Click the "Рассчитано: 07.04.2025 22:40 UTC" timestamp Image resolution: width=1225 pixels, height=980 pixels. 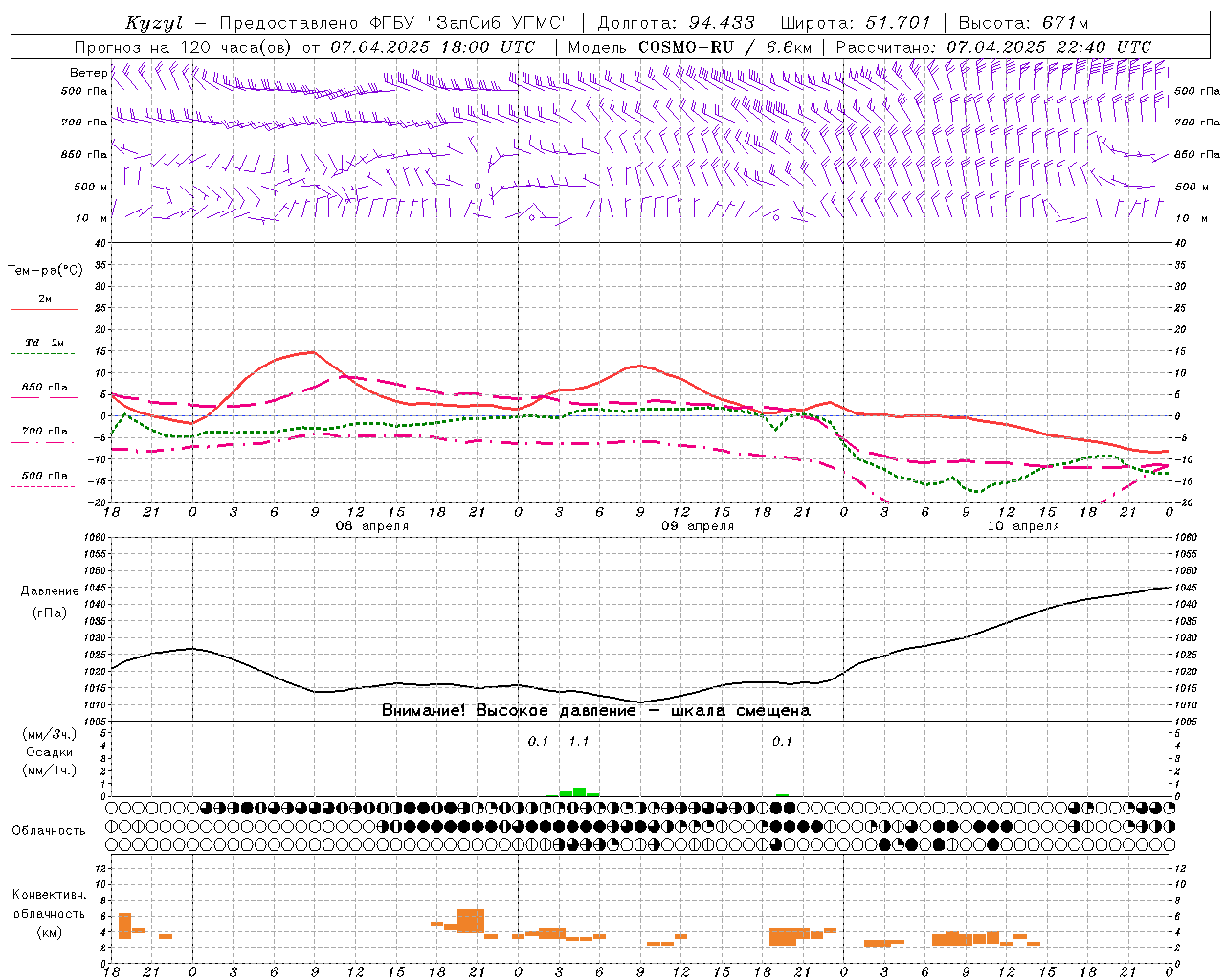pos(993,47)
